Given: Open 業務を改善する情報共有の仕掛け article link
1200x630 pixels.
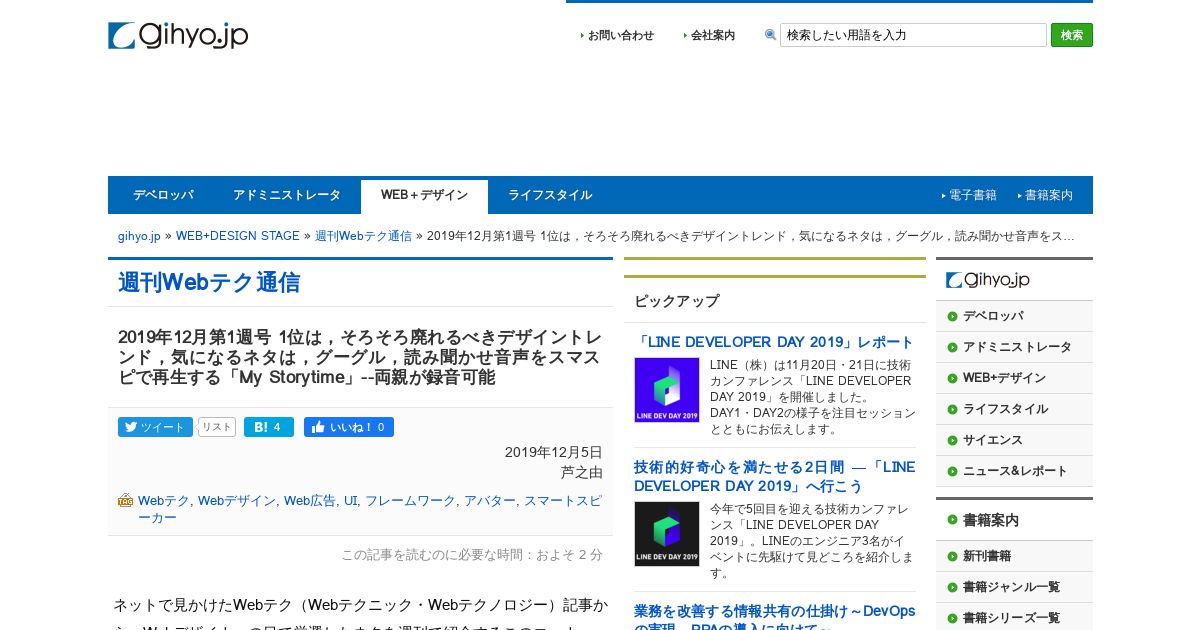Looking at the screenshot, I should [x=774, y=615].
